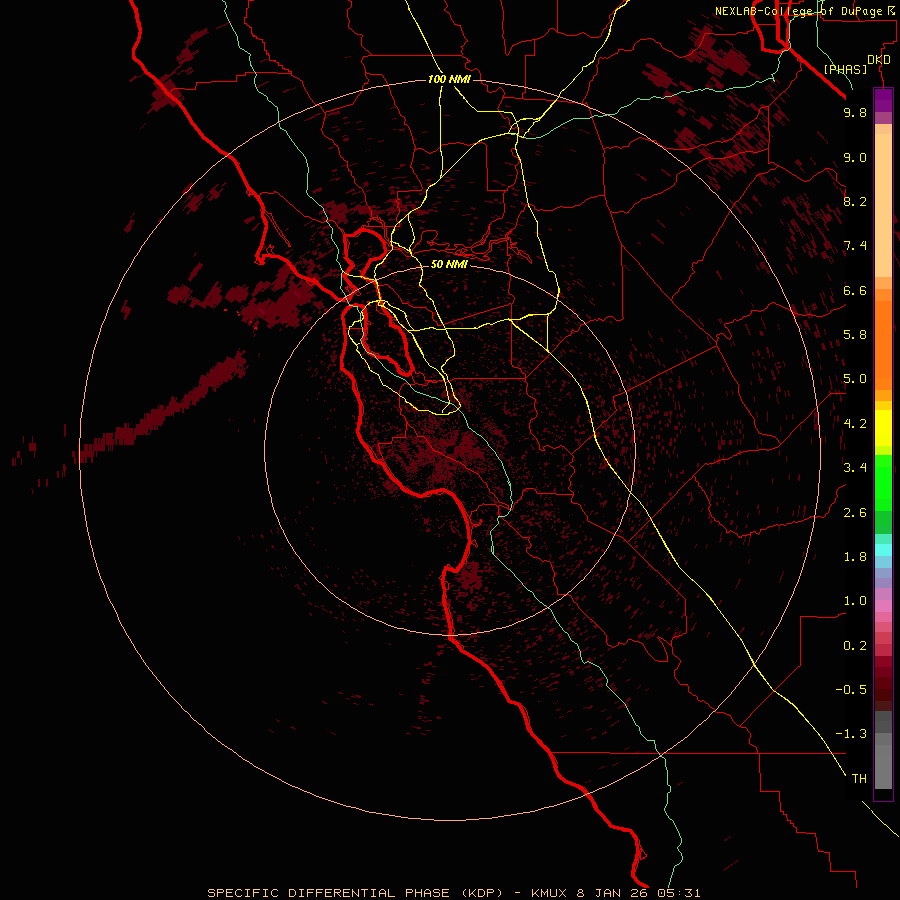The image size is (900, 900).
Task: Click the 9.0 value on the color scale
Action: (x=855, y=157)
